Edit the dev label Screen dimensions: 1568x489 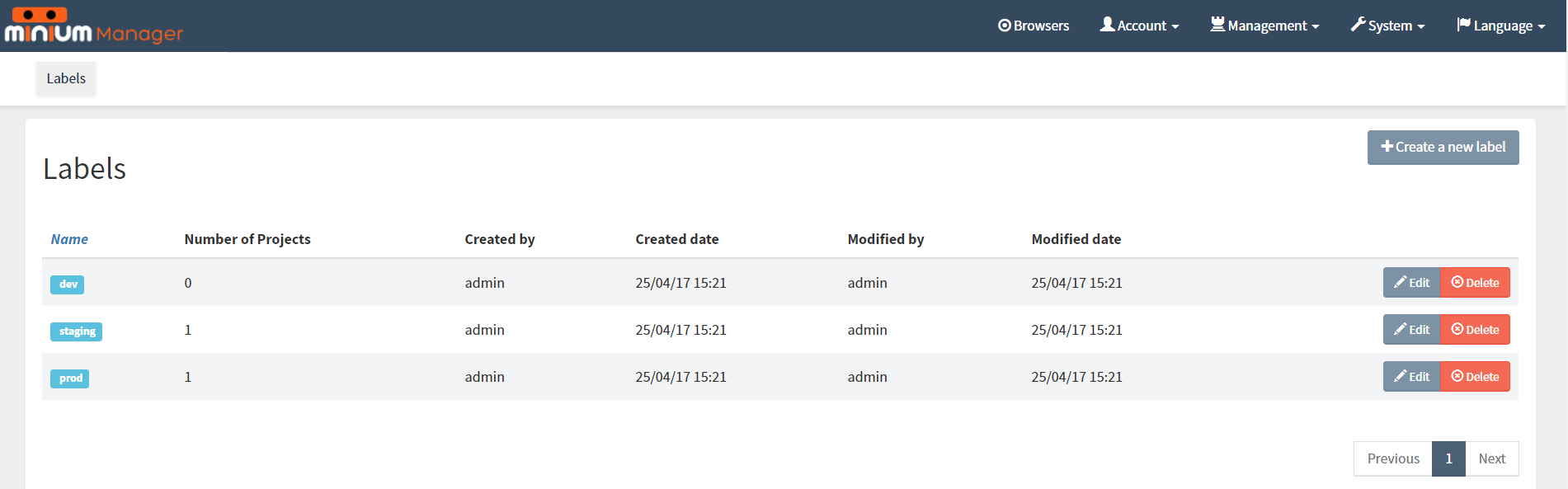pyautogui.click(x=1411, y=282)
